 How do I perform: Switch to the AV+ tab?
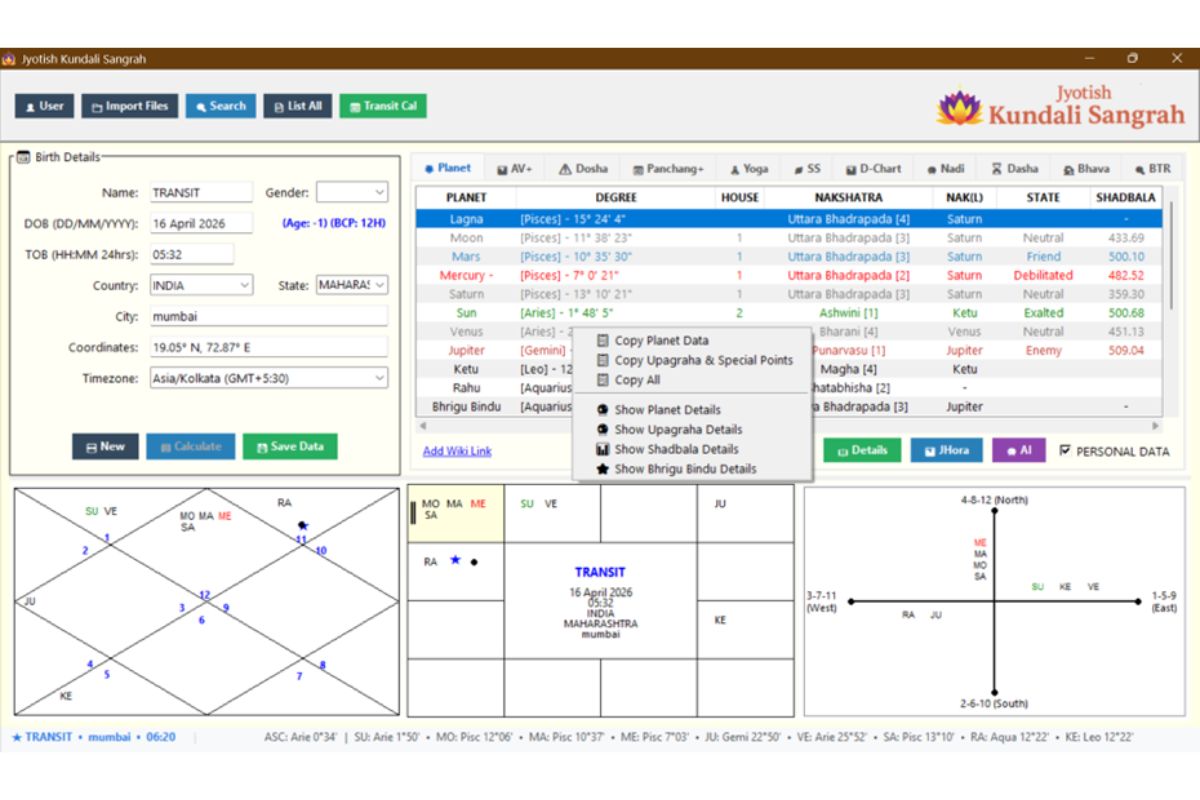click(515, 169)
